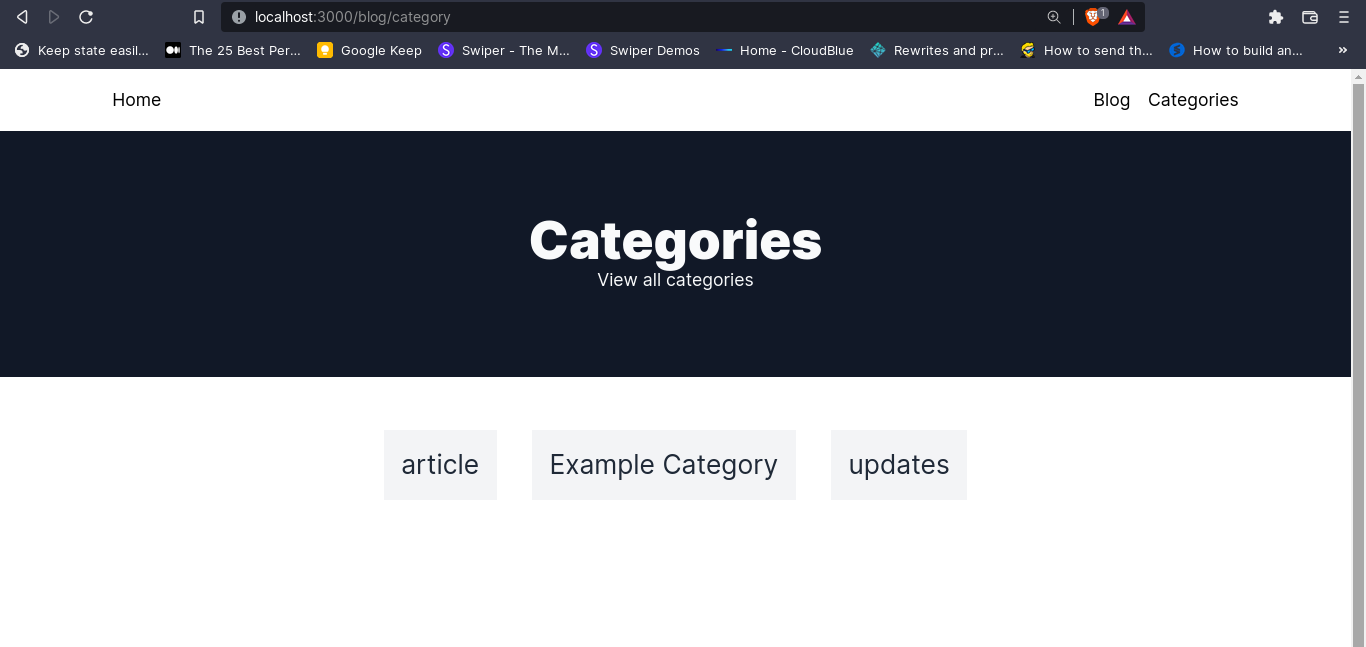
Task: Open the Brave Wallet icon
Action: click(1310, 17)
